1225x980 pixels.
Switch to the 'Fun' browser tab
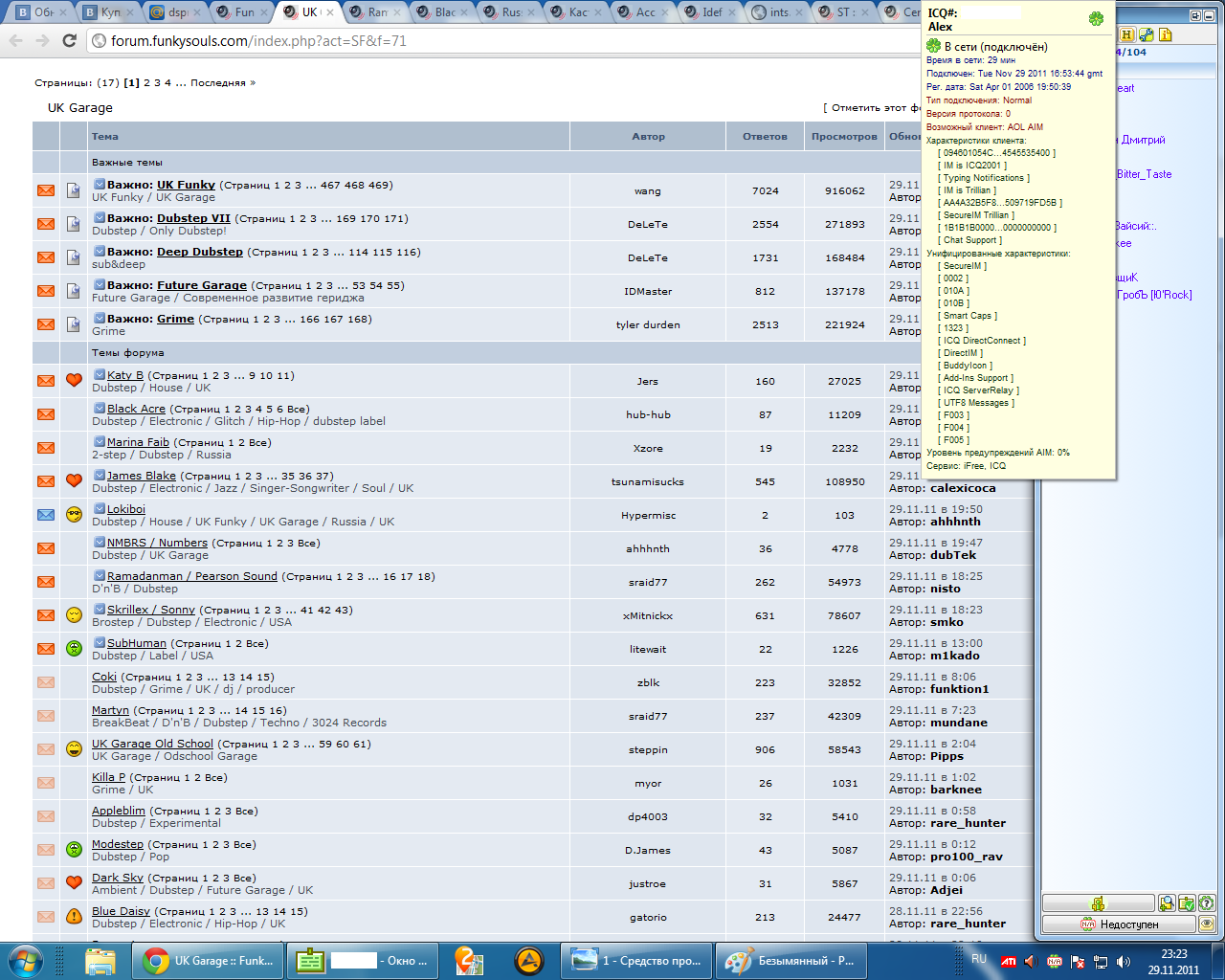240,12
